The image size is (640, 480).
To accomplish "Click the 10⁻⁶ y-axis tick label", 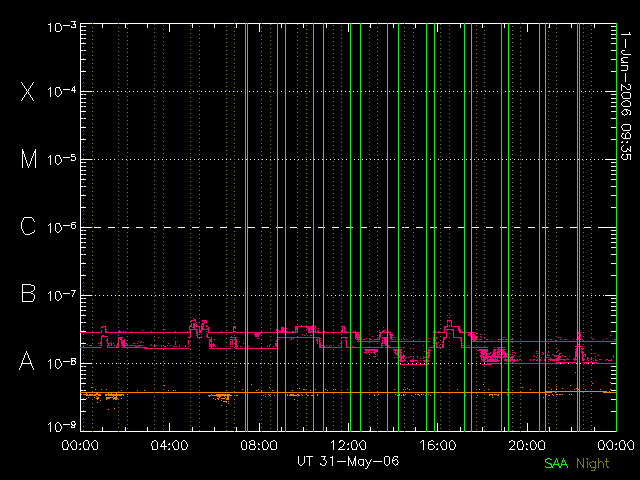I will [62, 227].
